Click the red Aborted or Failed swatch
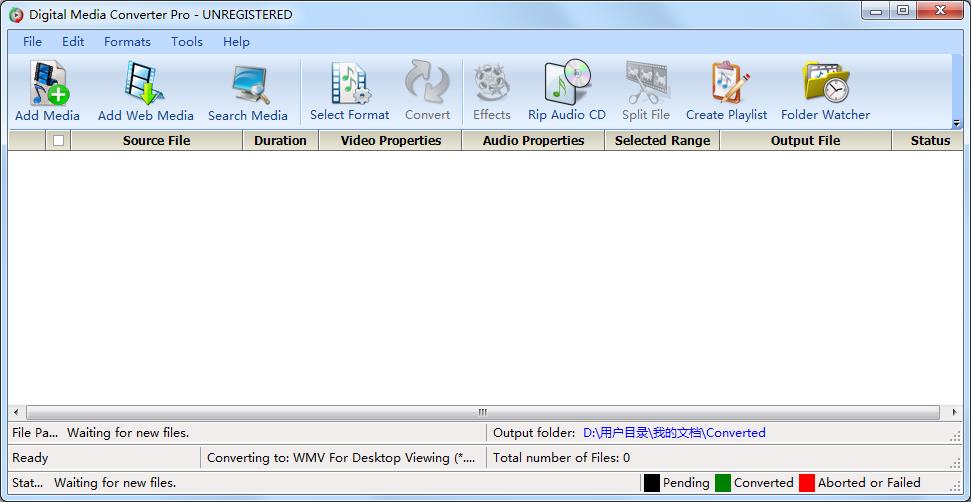This screenshot has height=502, width=971. pos(807,483)
